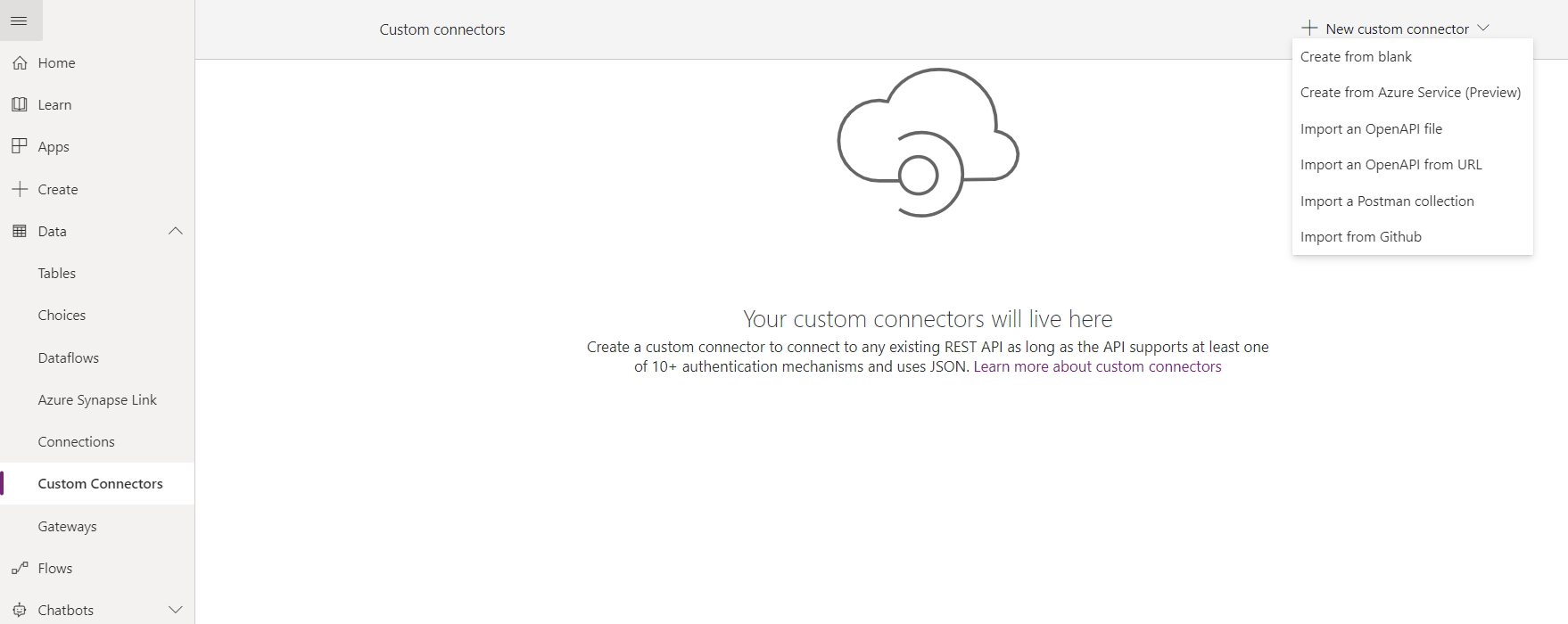Collapse the Data section chevron

pyautogui.click(x=176, y=231)
